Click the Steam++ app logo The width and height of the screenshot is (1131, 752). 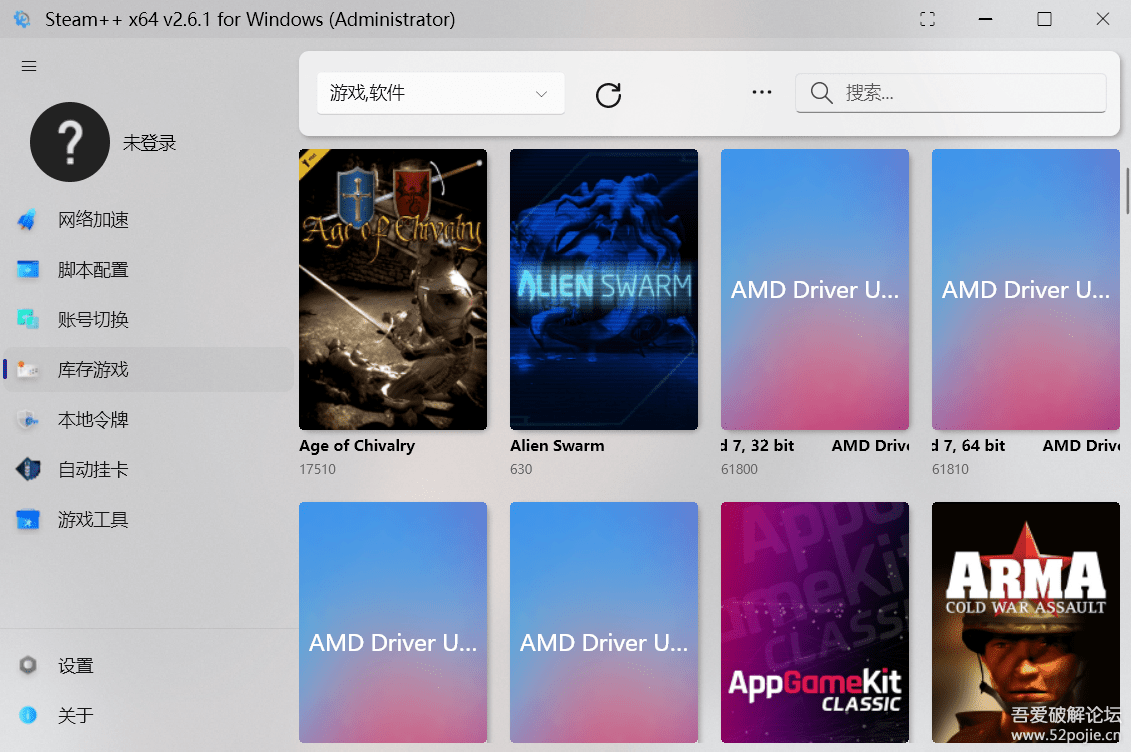click(22, 19)
